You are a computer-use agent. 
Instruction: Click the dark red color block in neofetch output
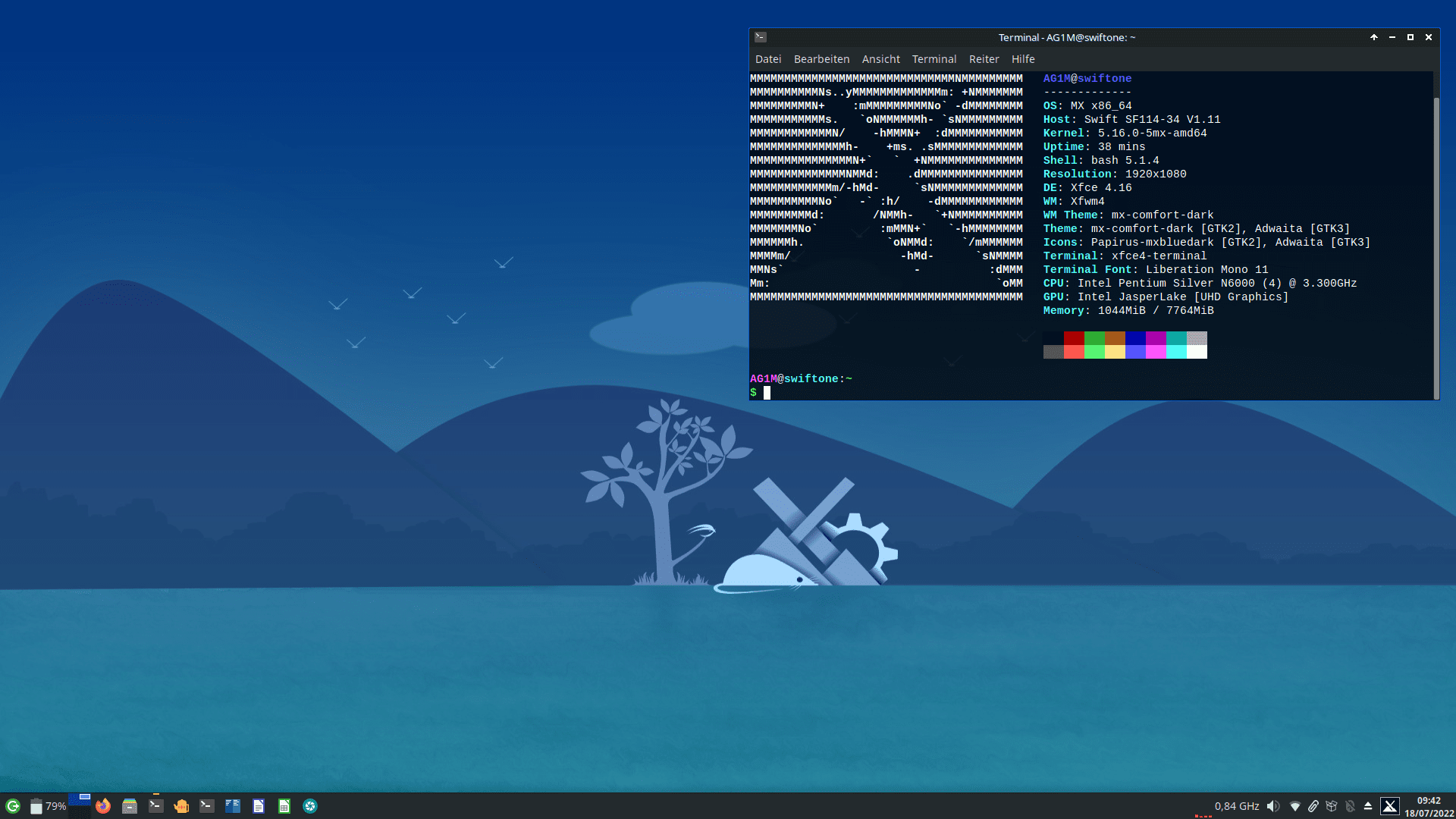coord(1074,338)
